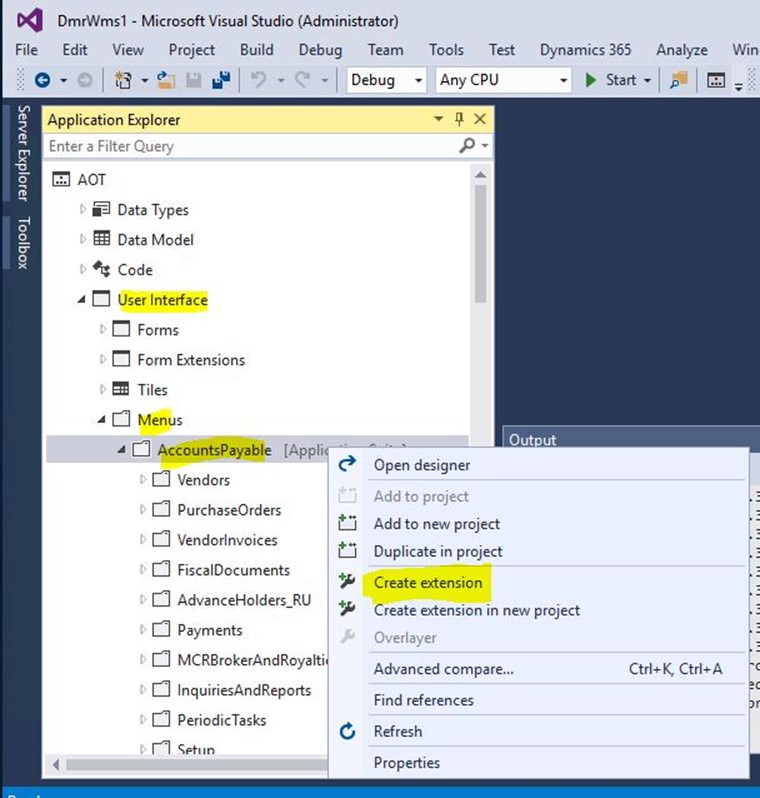Click the Data Model table icon
The image size is (760, 798).
click(101, 239)
